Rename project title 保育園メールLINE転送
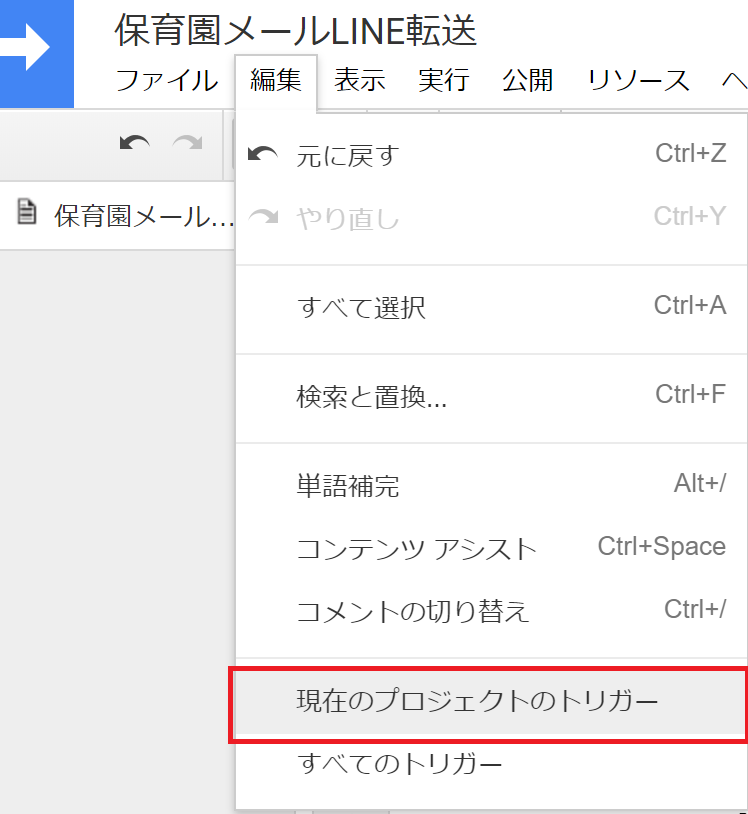The width and height of the screenshot is (748, 814). click(x=295, y=31)
